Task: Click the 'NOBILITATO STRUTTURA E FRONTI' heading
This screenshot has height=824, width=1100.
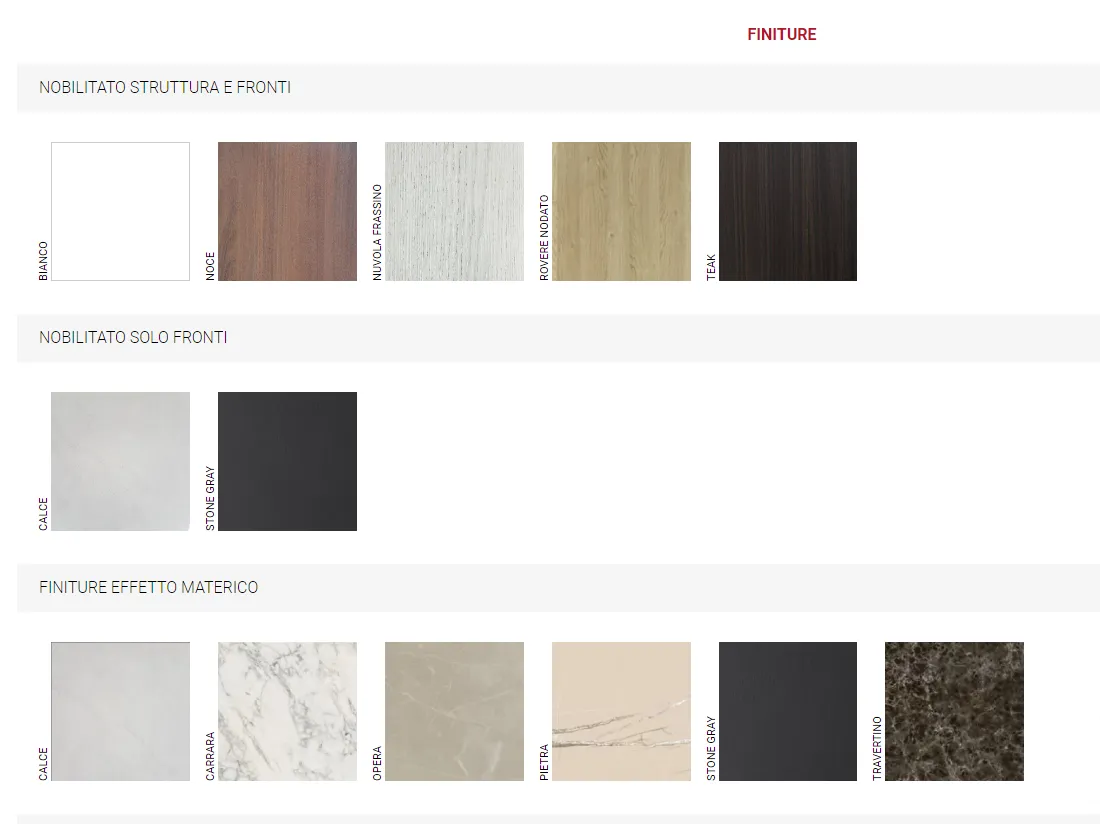Action: click(x=165, y=87)
